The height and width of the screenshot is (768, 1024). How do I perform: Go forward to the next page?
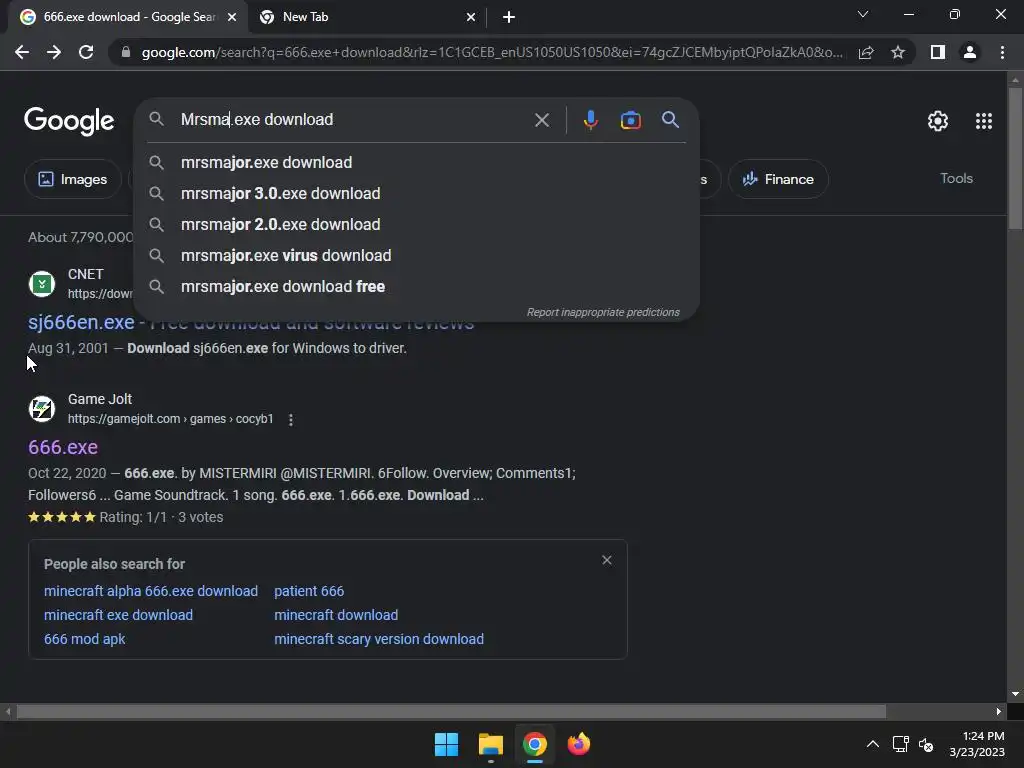coord(54,52)
